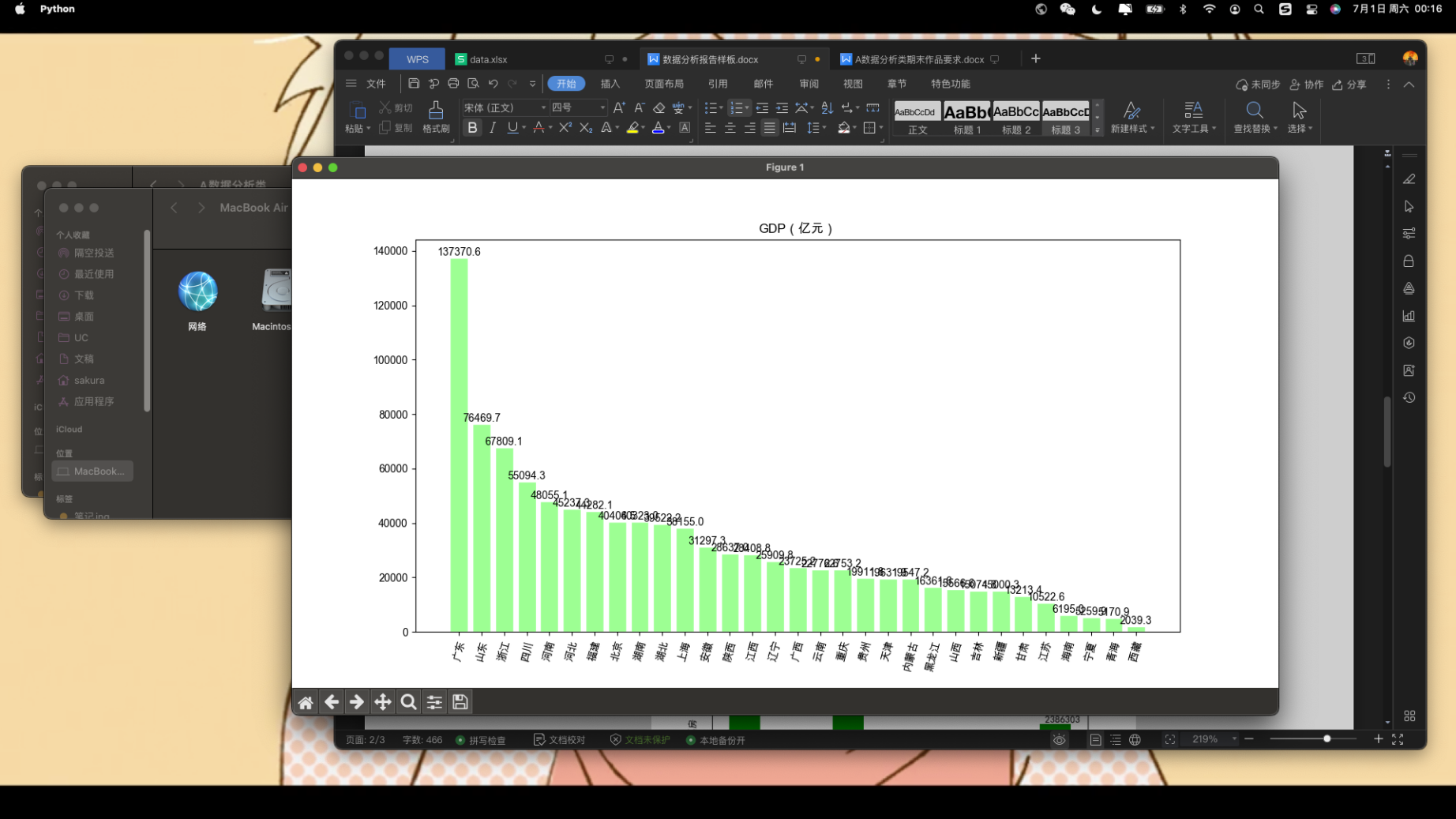Click the 协作 (Collaborate) button
The image size is (1456, 819).
click(1307, 85)
